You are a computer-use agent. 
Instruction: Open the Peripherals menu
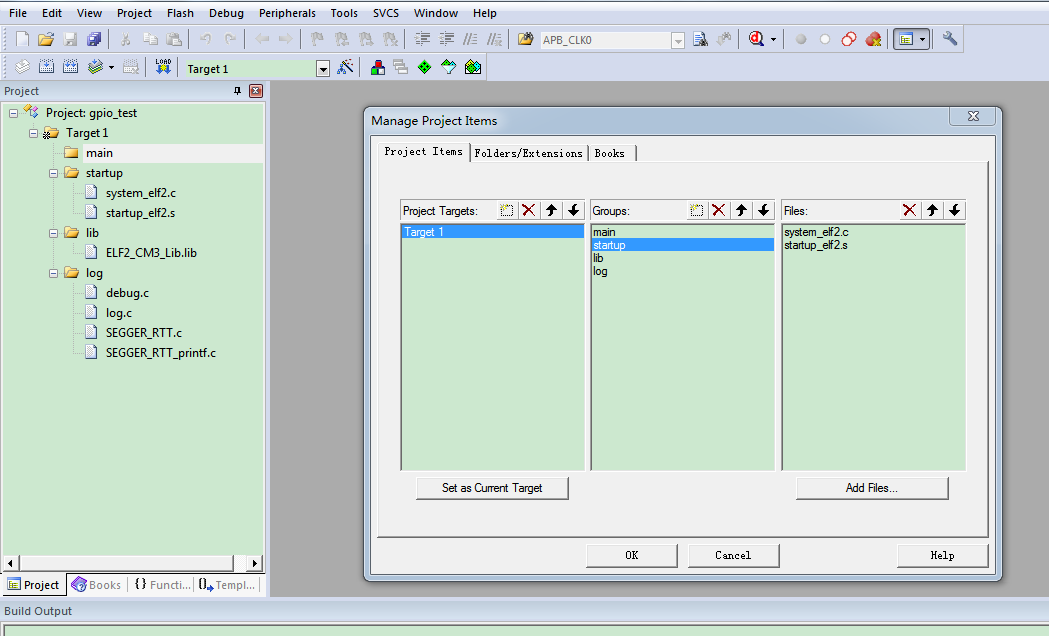287,13
